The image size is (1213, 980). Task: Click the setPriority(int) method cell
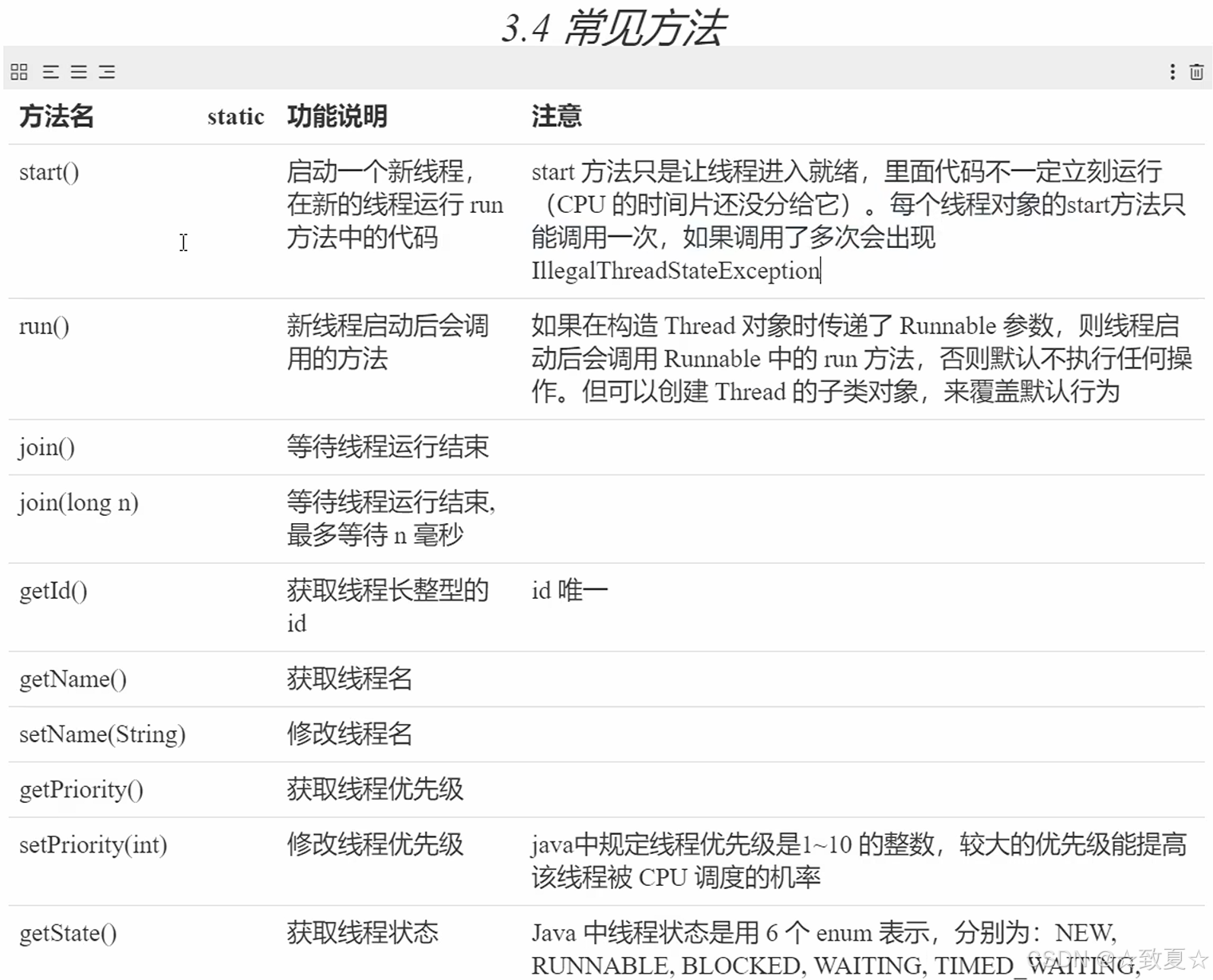(x=93, y=844)
